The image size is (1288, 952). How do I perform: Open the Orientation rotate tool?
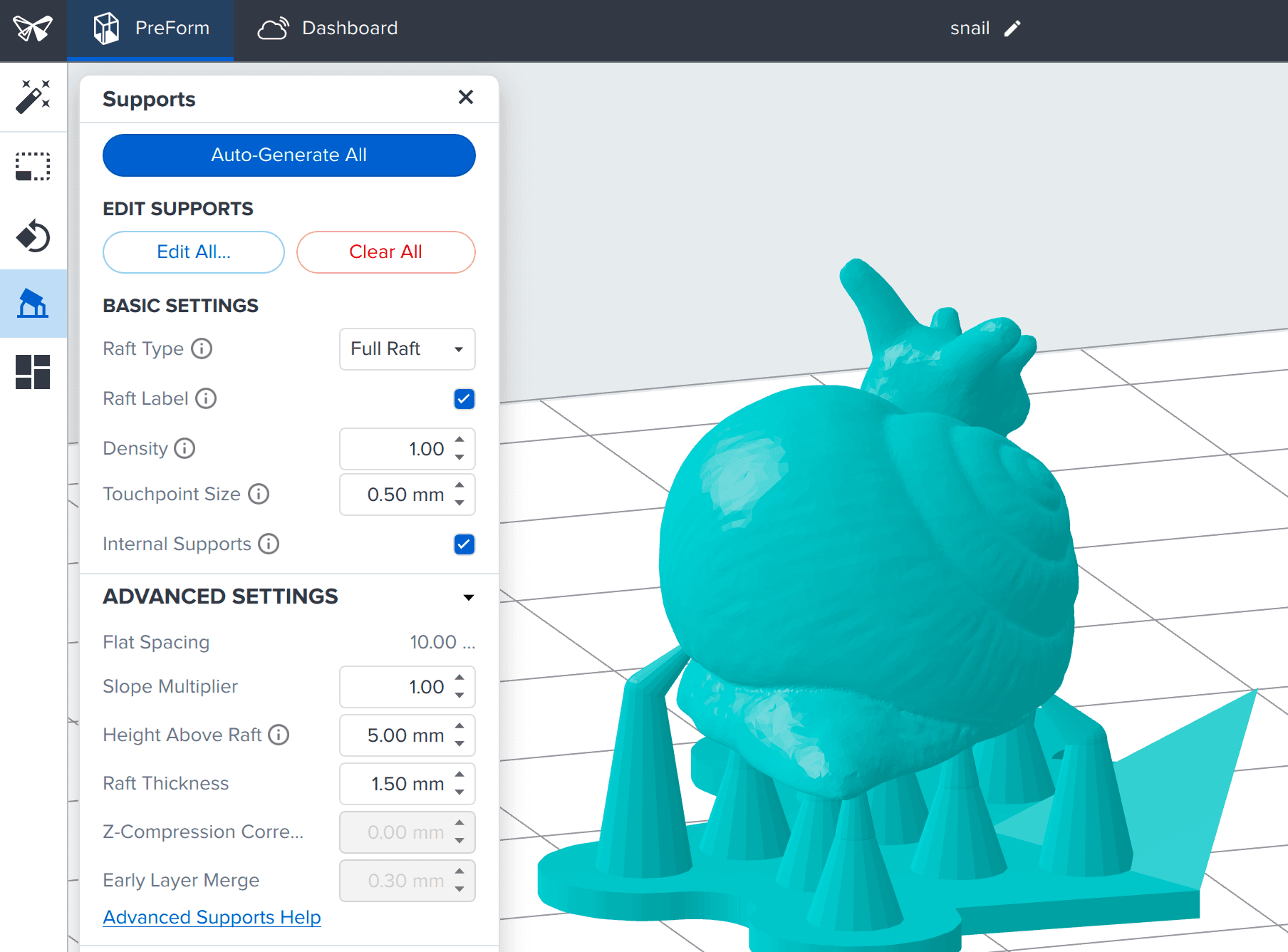(x=33, y=236)
